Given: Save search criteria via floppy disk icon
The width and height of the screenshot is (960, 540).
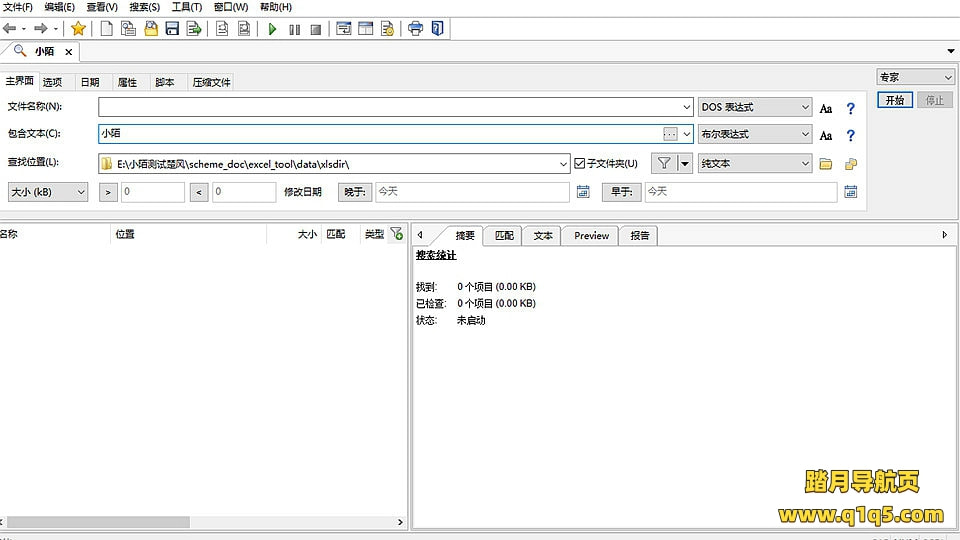Looking at the screenshot, I should [172, 29].
